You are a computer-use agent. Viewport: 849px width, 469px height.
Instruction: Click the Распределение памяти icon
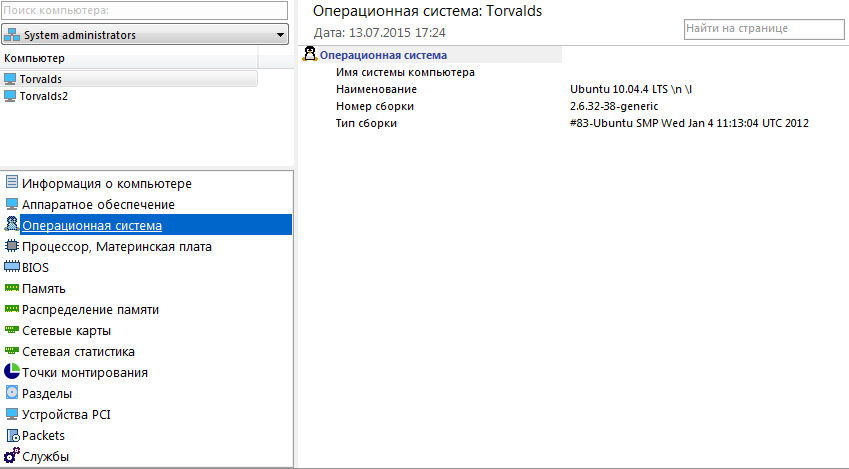[x=12, y=309]
